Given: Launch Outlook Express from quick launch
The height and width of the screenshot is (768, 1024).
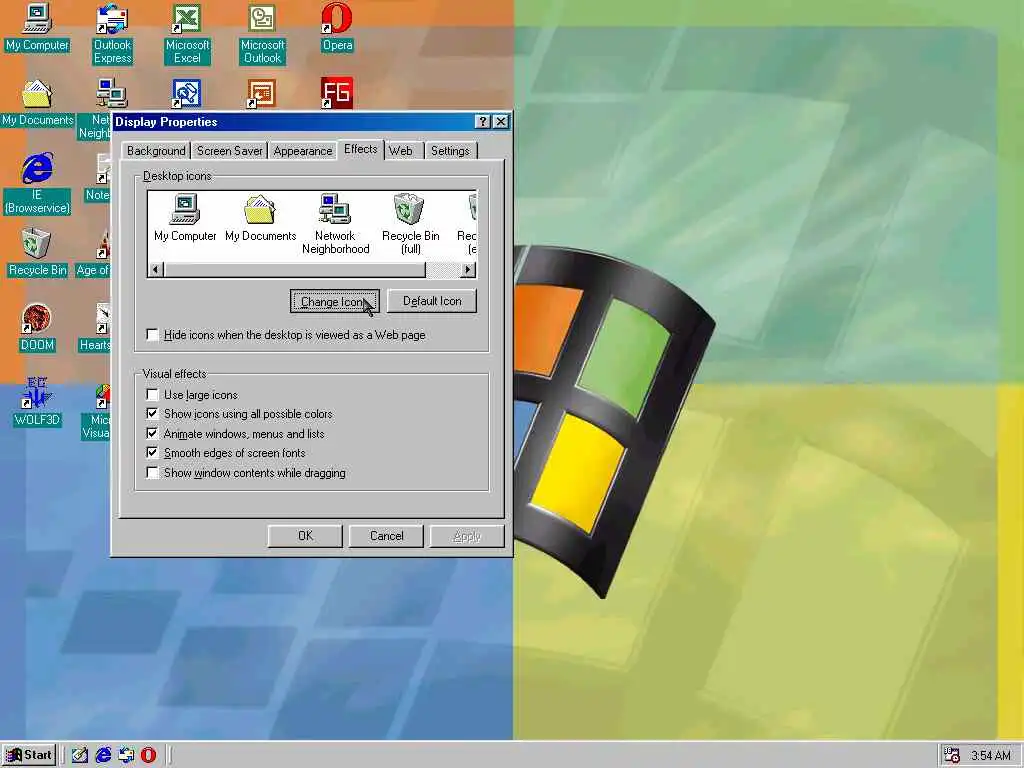Looking at the screenshot, I should click(x=126, y=755).
